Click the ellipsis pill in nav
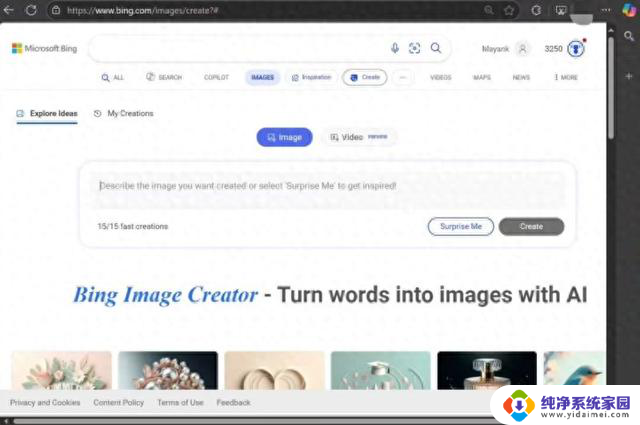 click(402, 77)
